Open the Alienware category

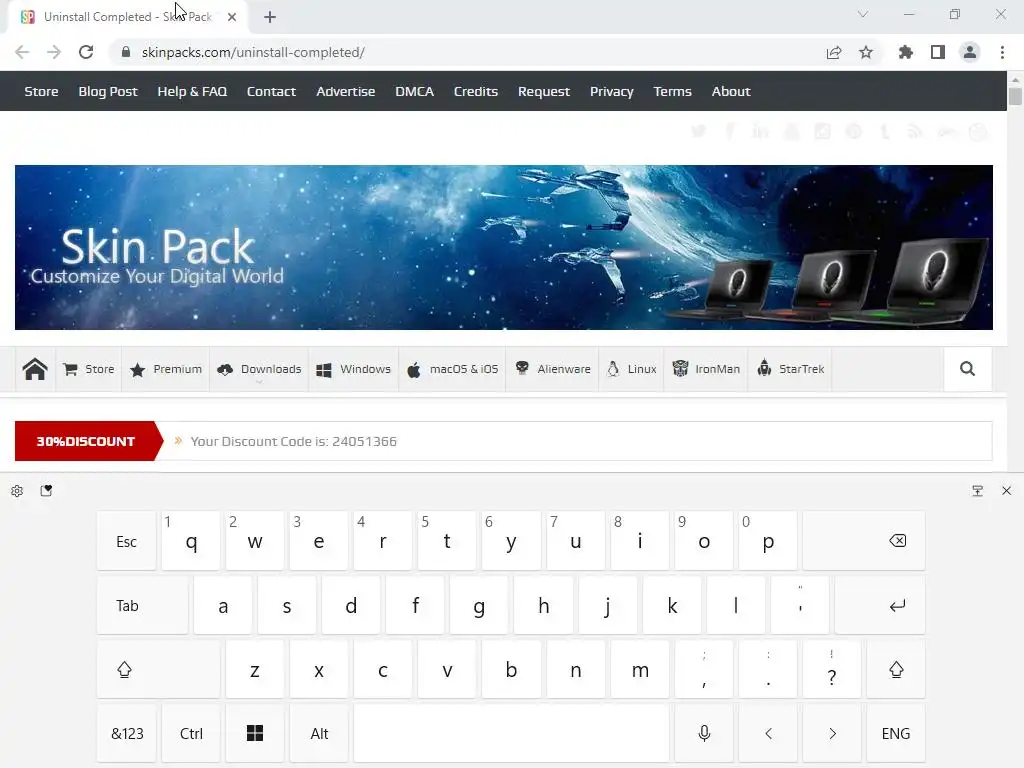[552, 369]
